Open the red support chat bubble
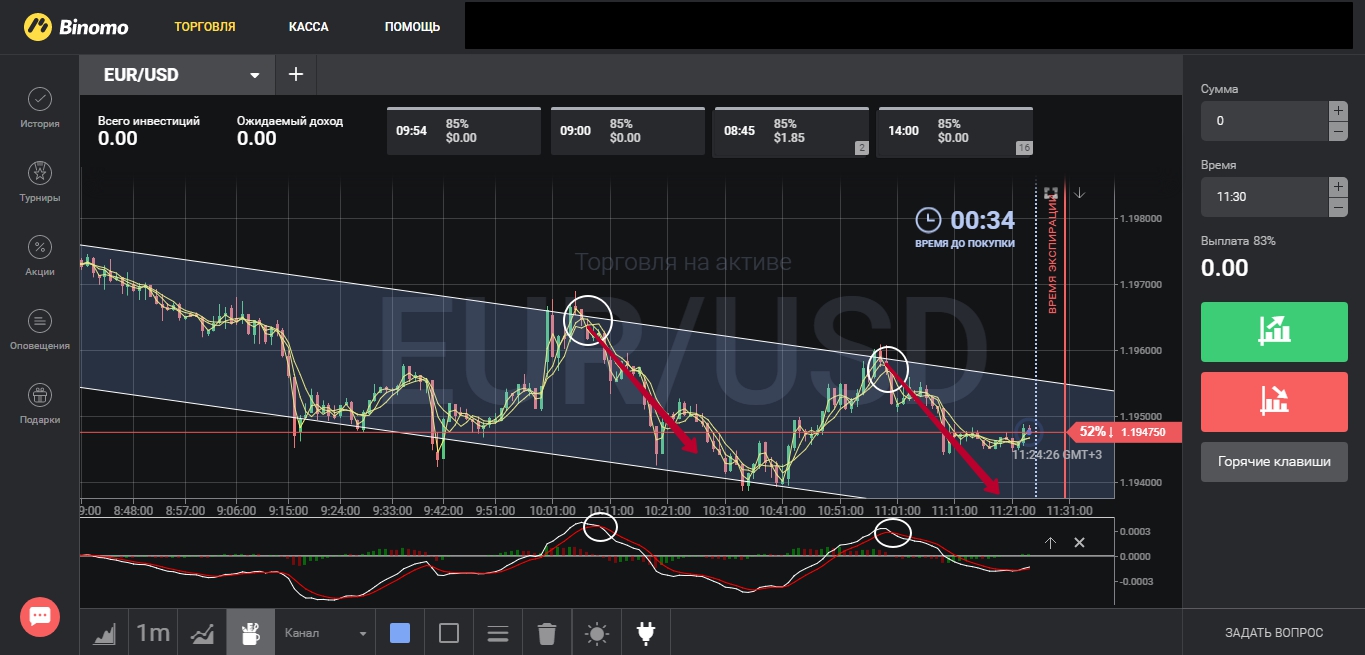This screenshot has width=1365, height=655. click(x=40, y=616)
